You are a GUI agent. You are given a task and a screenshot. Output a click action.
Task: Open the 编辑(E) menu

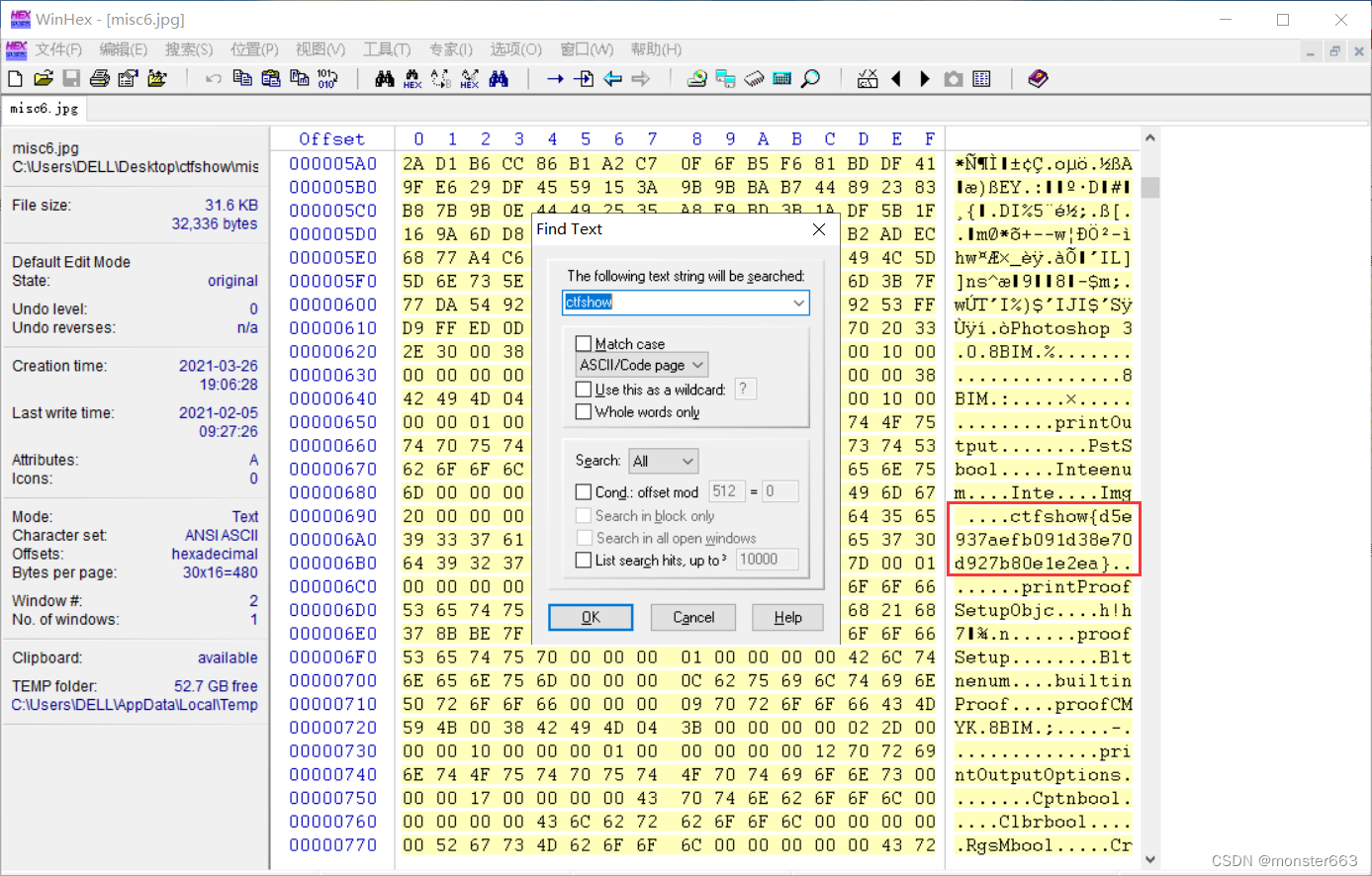pyautogui.click(x=124, y=49)
